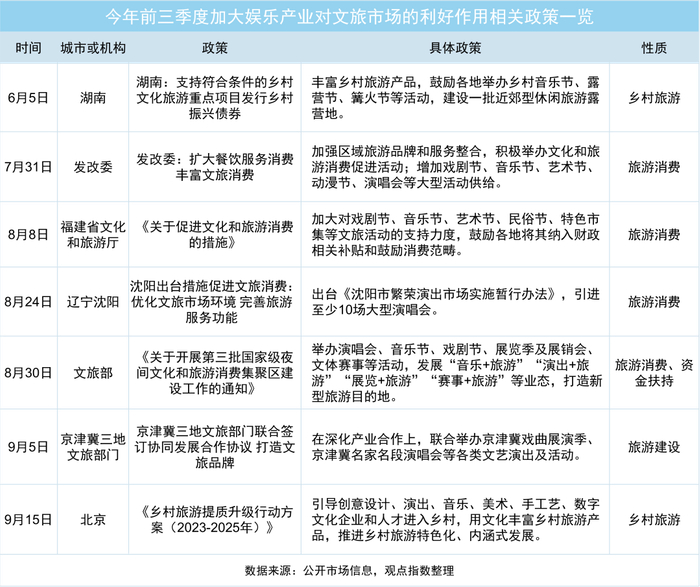Select 旅游消费 nature cell in 发改委 row
Image resolution: width=700 pixels, height=587 pixels.
pyautogui.click(x=654, y=167)
